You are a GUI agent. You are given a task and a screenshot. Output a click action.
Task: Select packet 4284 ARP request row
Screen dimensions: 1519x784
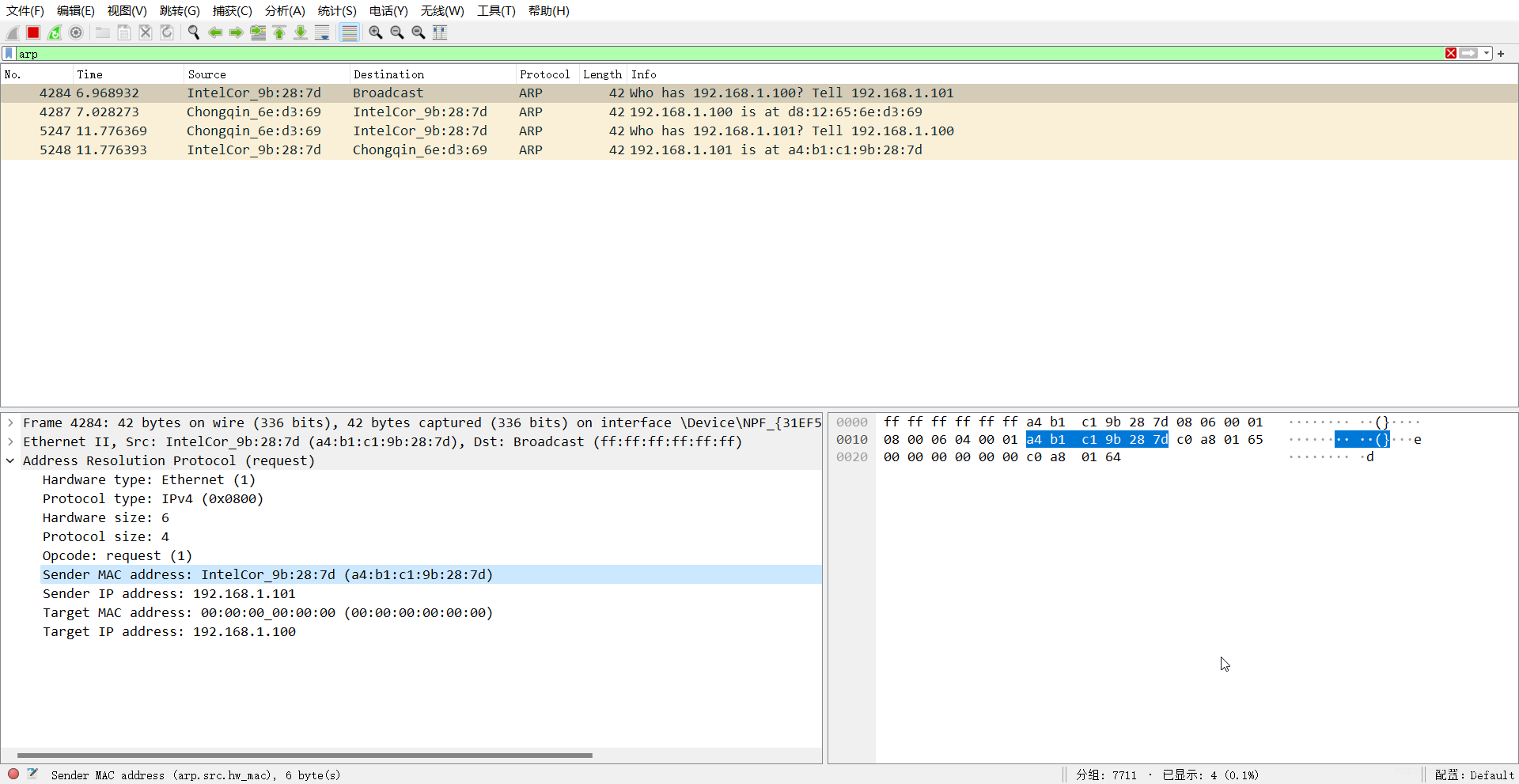pyautogui.click(x=759, y=93)
